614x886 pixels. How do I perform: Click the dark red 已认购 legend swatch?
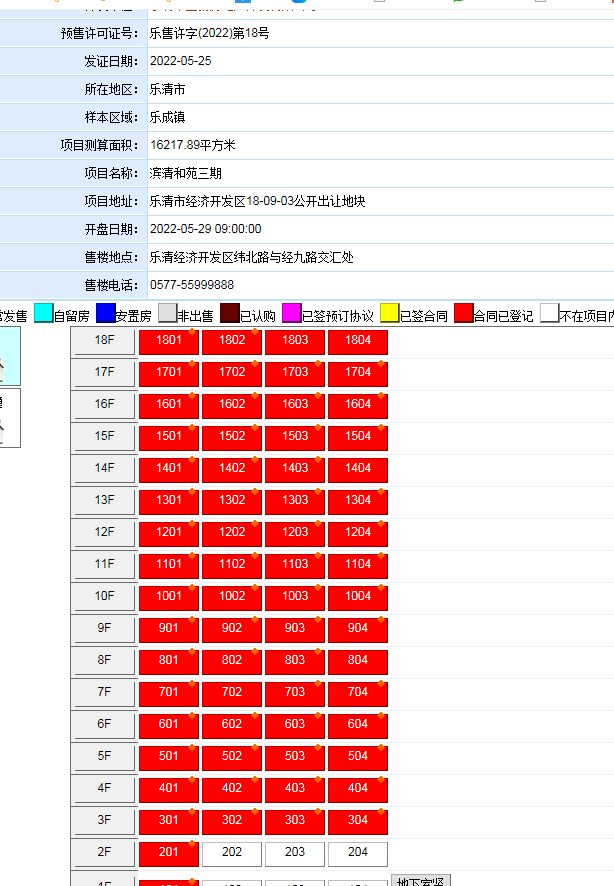[x=230, y=313]
